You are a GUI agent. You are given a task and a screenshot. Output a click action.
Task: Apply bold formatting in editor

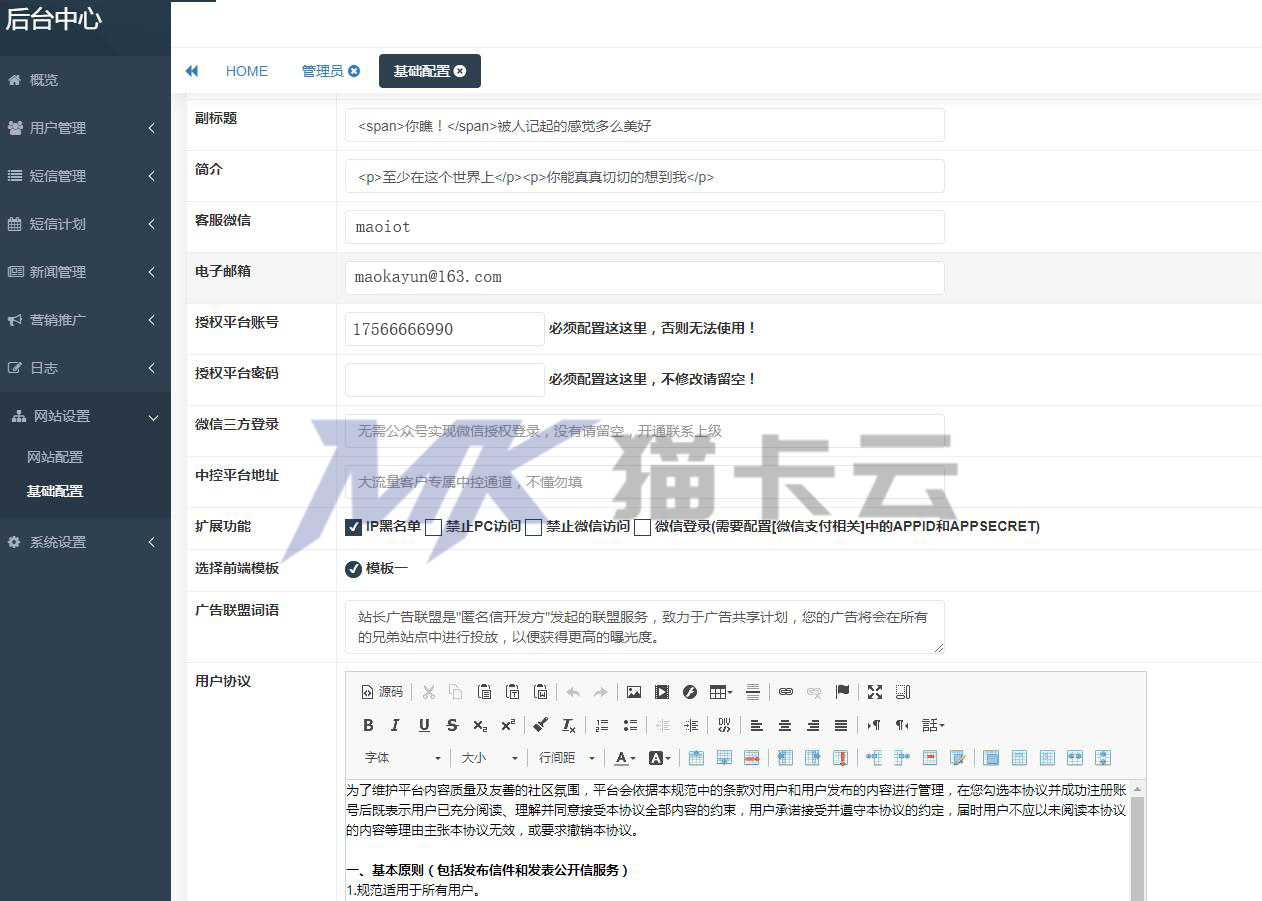click(368, 725)
